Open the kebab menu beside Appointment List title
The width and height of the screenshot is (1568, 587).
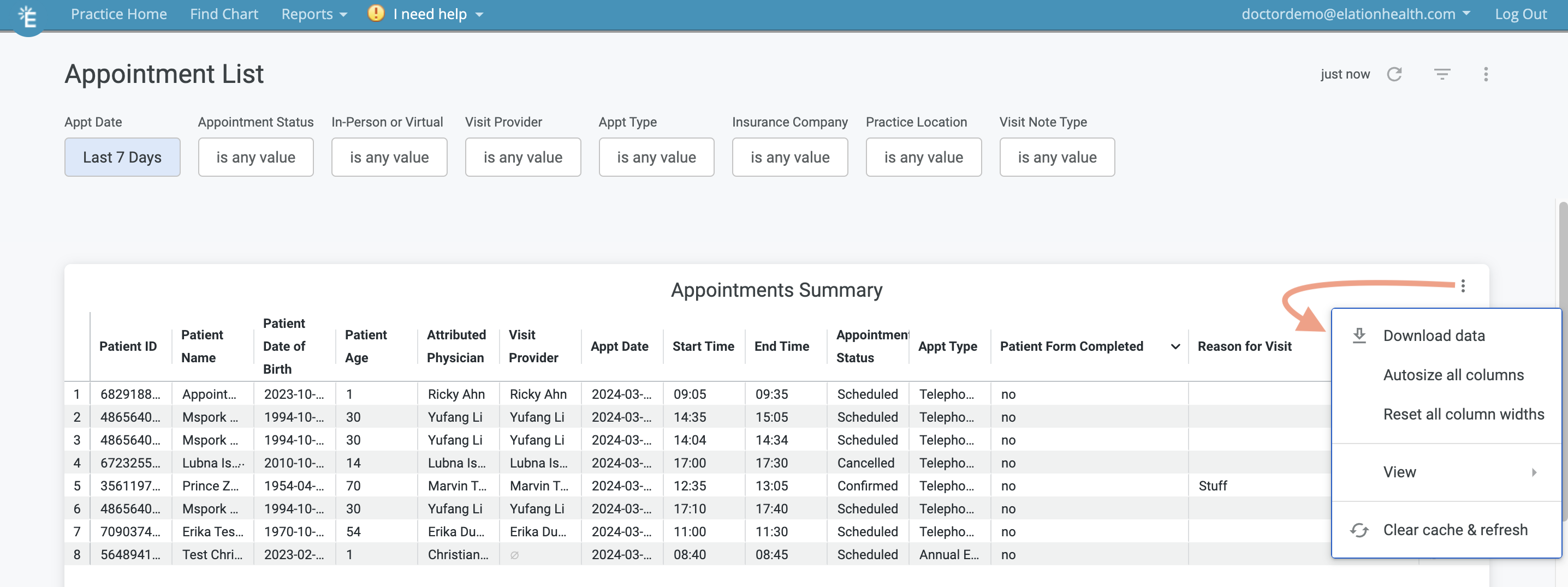tap(1487, 74)
